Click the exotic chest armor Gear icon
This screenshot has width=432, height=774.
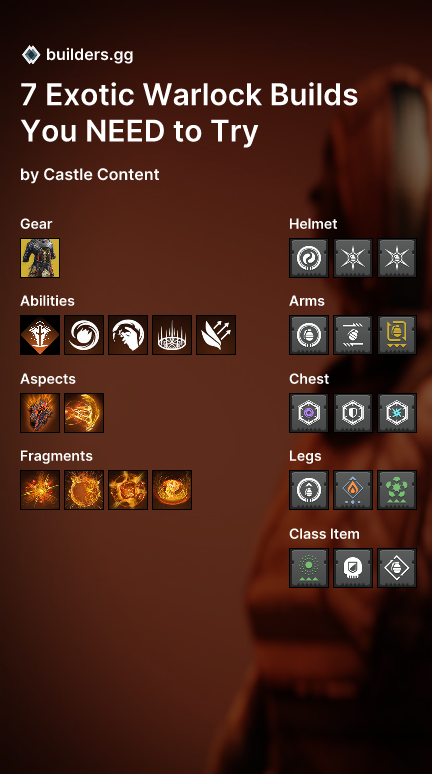[x=40, y=258]
